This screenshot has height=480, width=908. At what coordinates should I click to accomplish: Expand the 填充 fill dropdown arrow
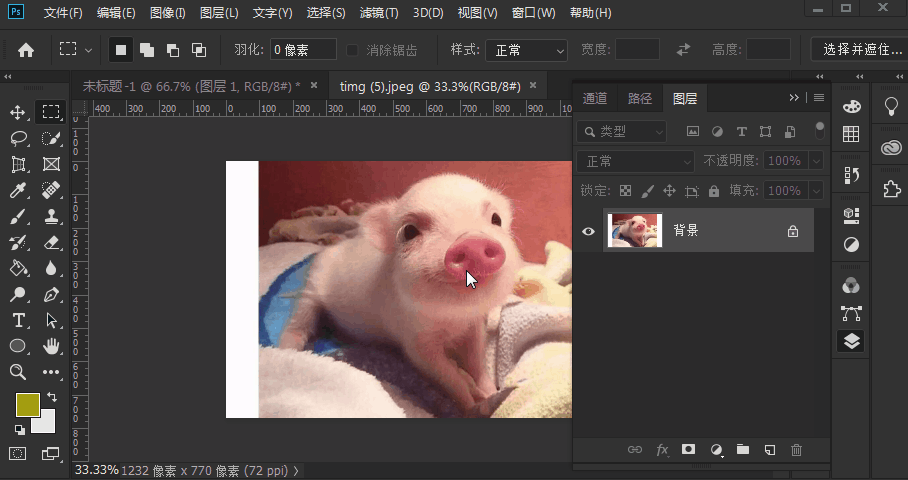[x=817, y=190]
